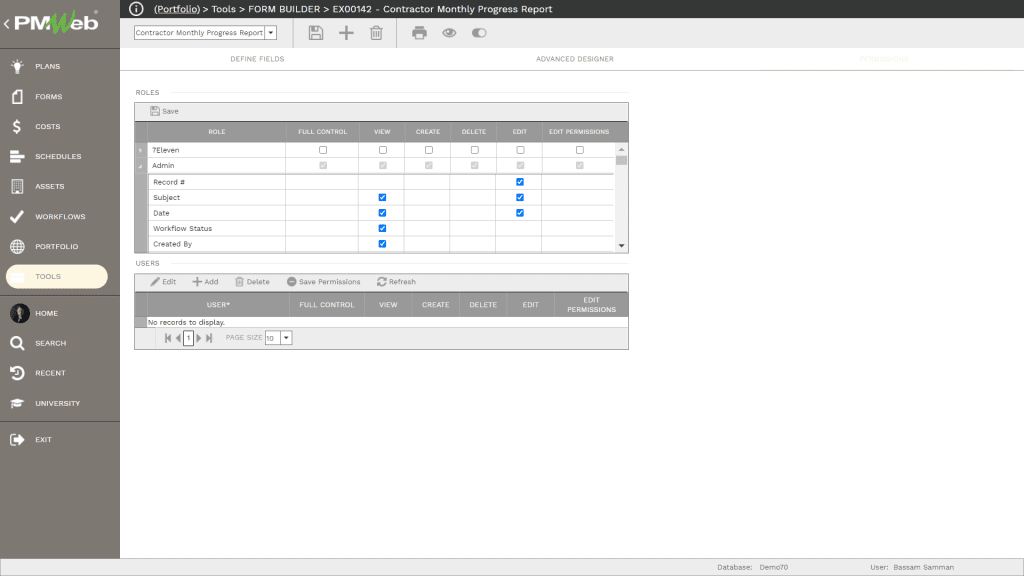This screenshot has width=1024, height=576.
Task: Uncheck Edit for Record # field
Action: (x=520, y=182)
